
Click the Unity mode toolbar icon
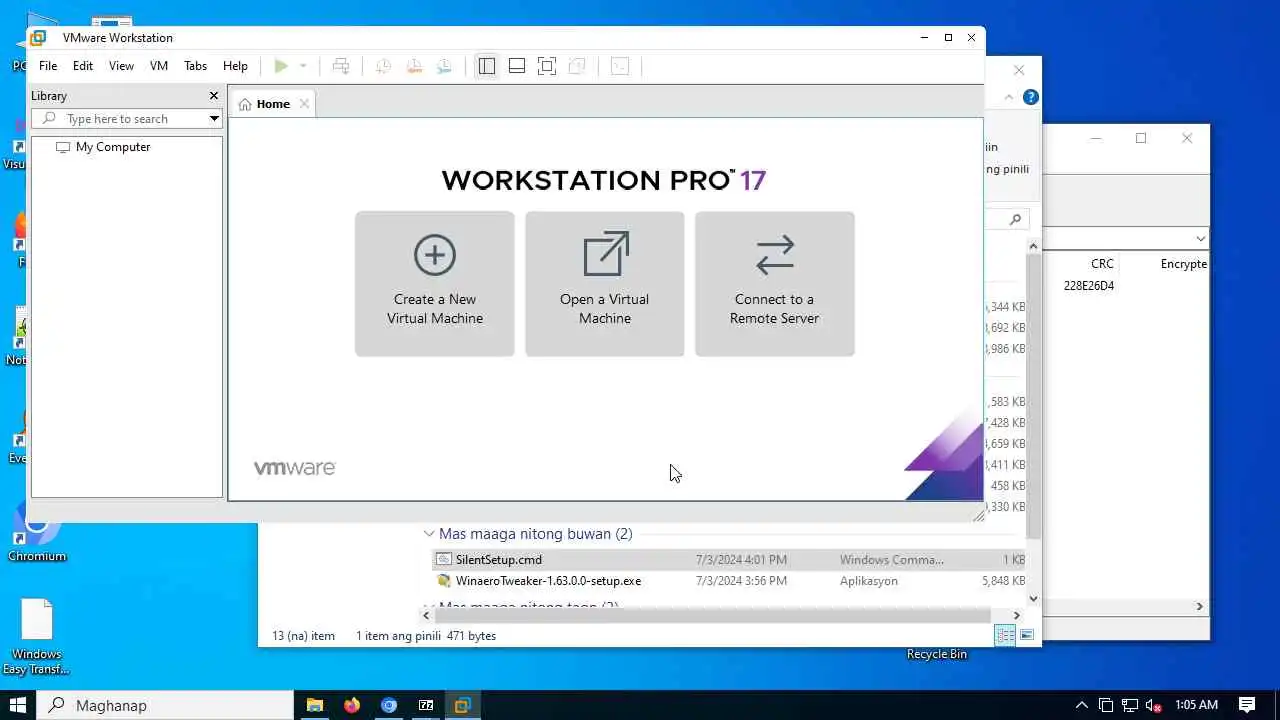tap(577, 66)
